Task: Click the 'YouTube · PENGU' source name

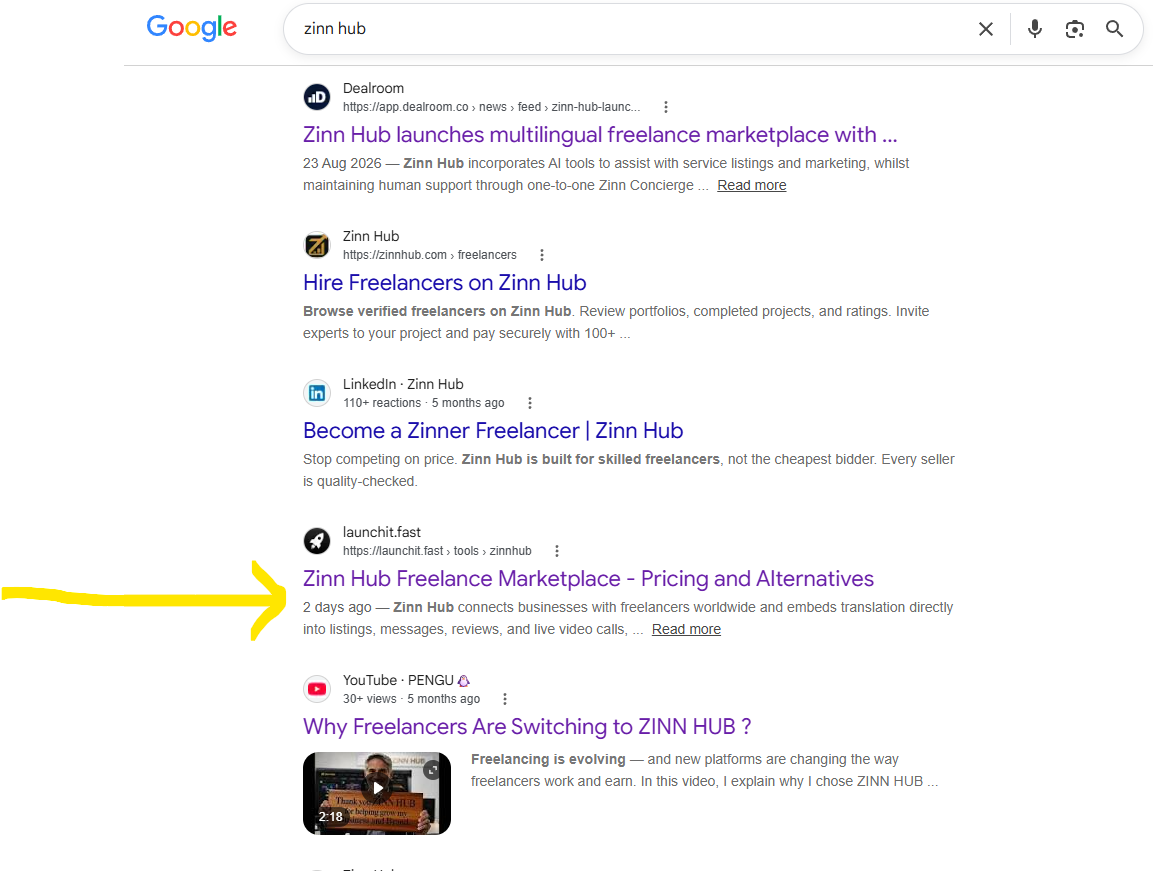Action: point(406,680)
